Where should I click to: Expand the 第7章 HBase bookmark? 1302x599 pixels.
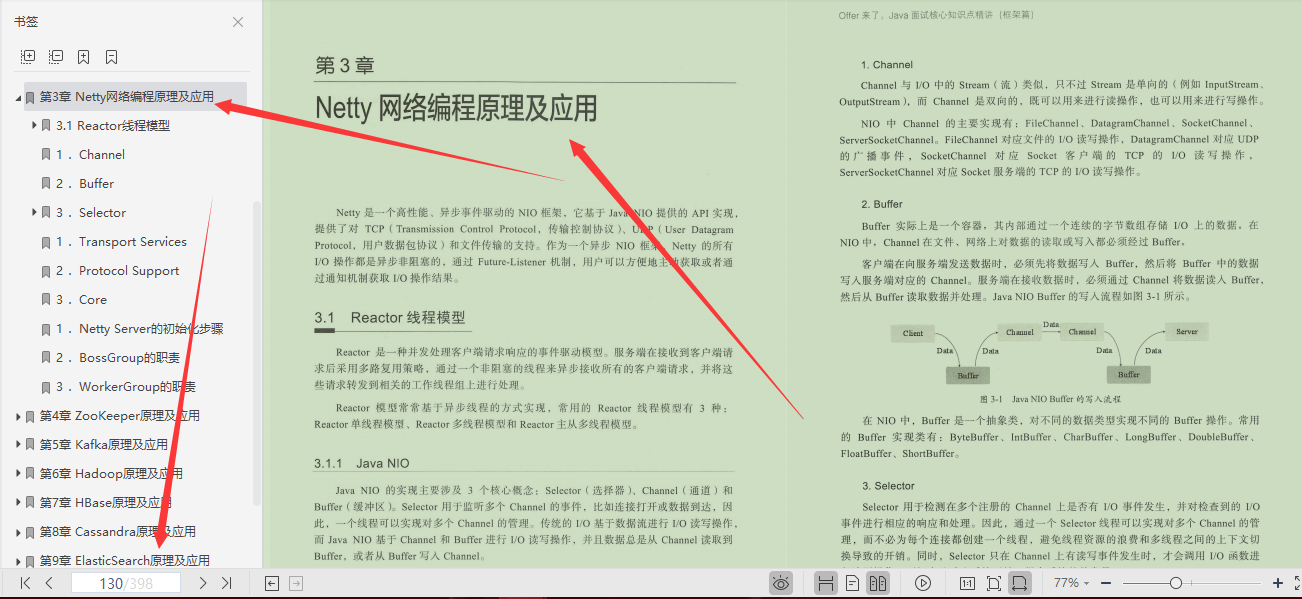pos(18,503)
